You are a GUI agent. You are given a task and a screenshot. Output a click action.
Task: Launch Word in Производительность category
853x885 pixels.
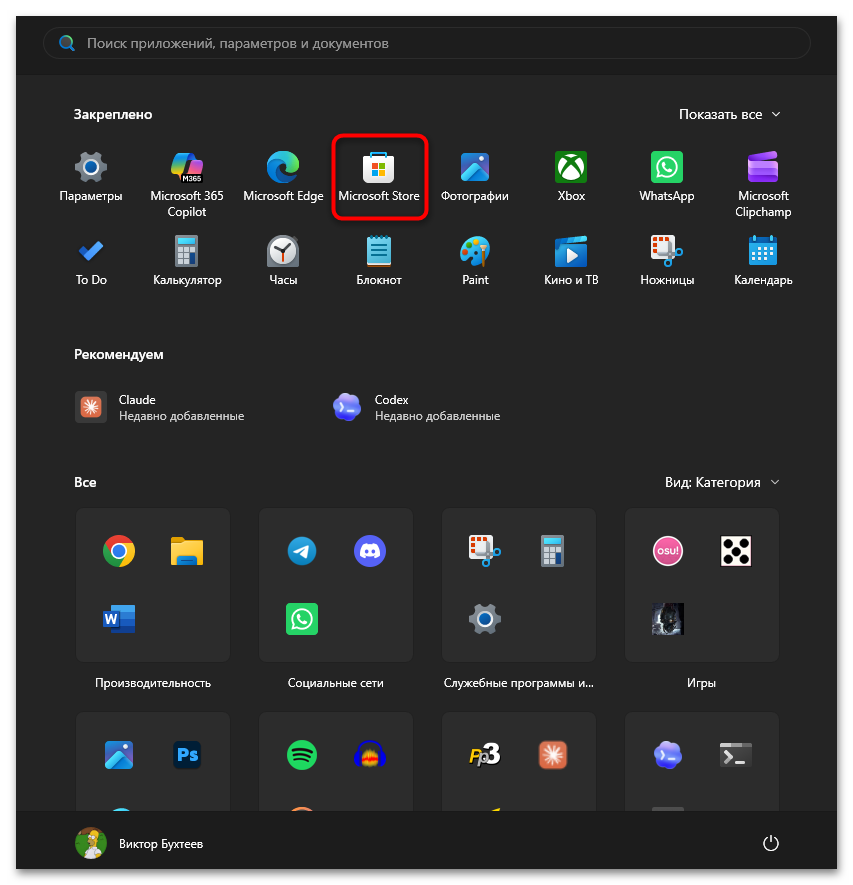[x=119, y=619]
